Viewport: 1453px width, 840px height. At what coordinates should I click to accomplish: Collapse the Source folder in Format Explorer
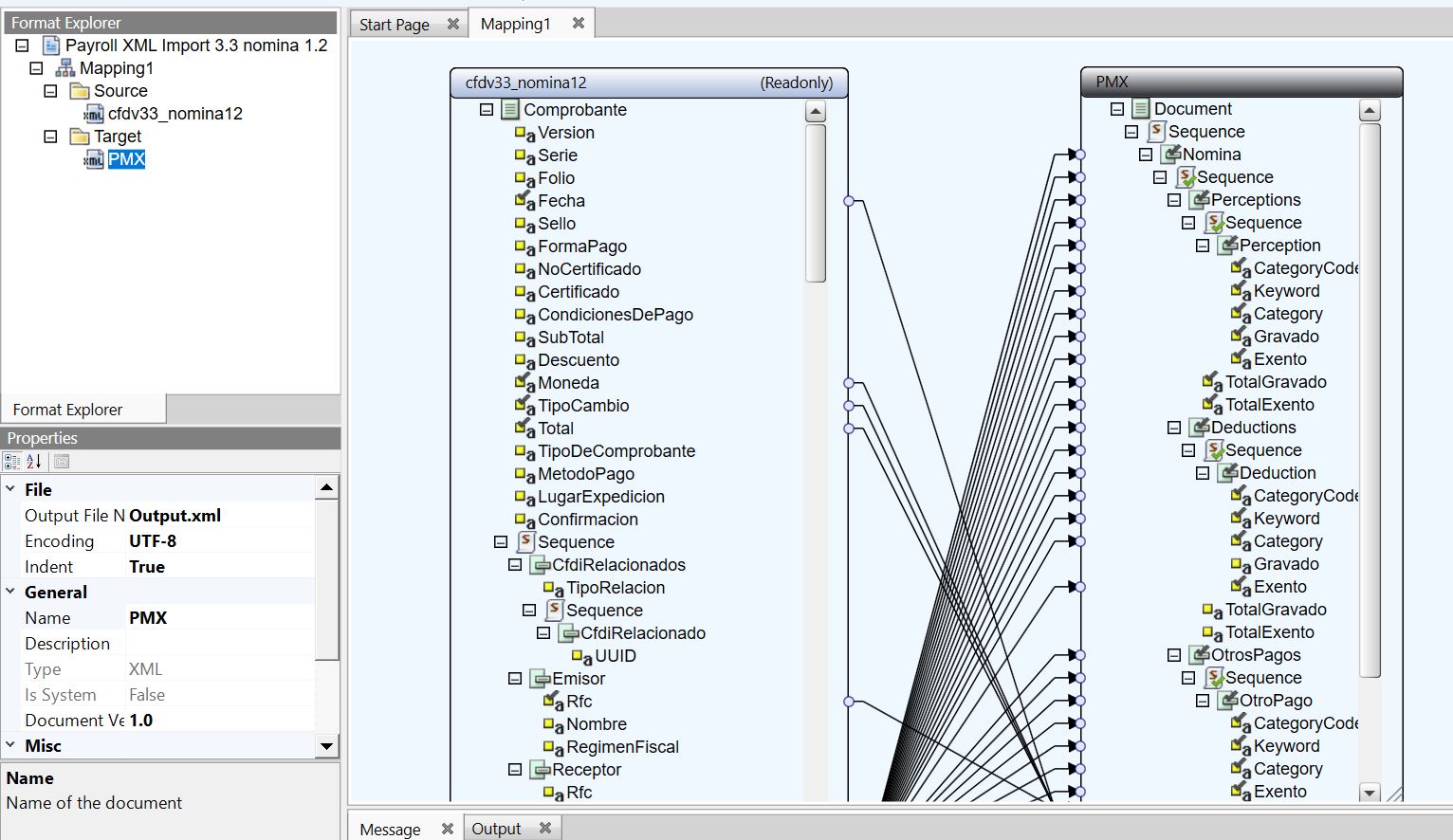click(x=51, y=91)
